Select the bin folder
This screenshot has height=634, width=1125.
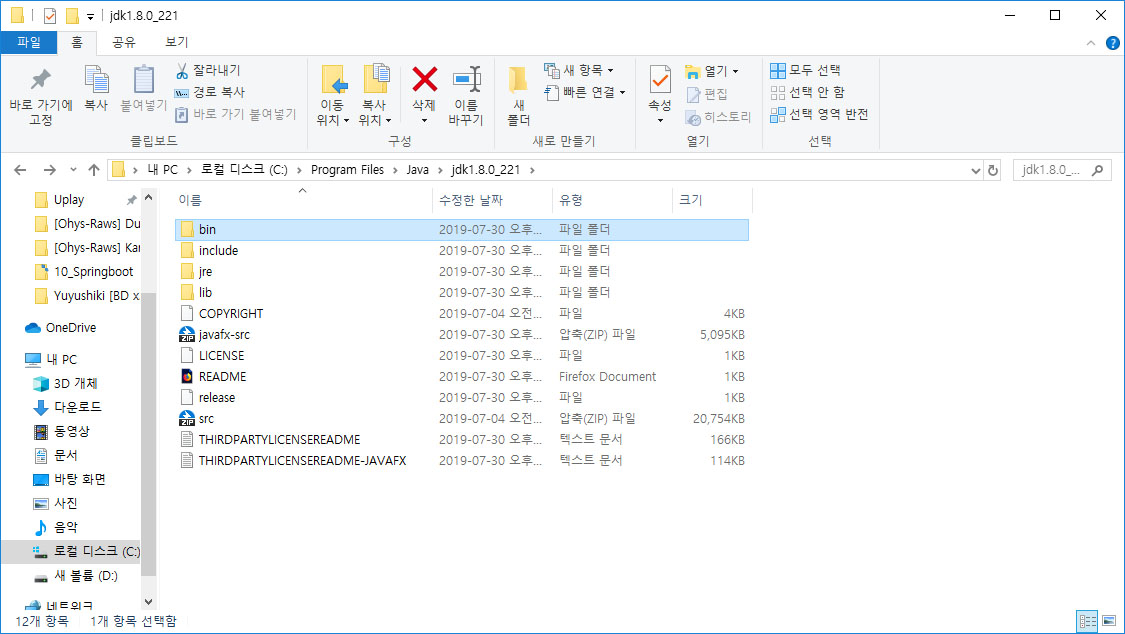coord(461,230)
